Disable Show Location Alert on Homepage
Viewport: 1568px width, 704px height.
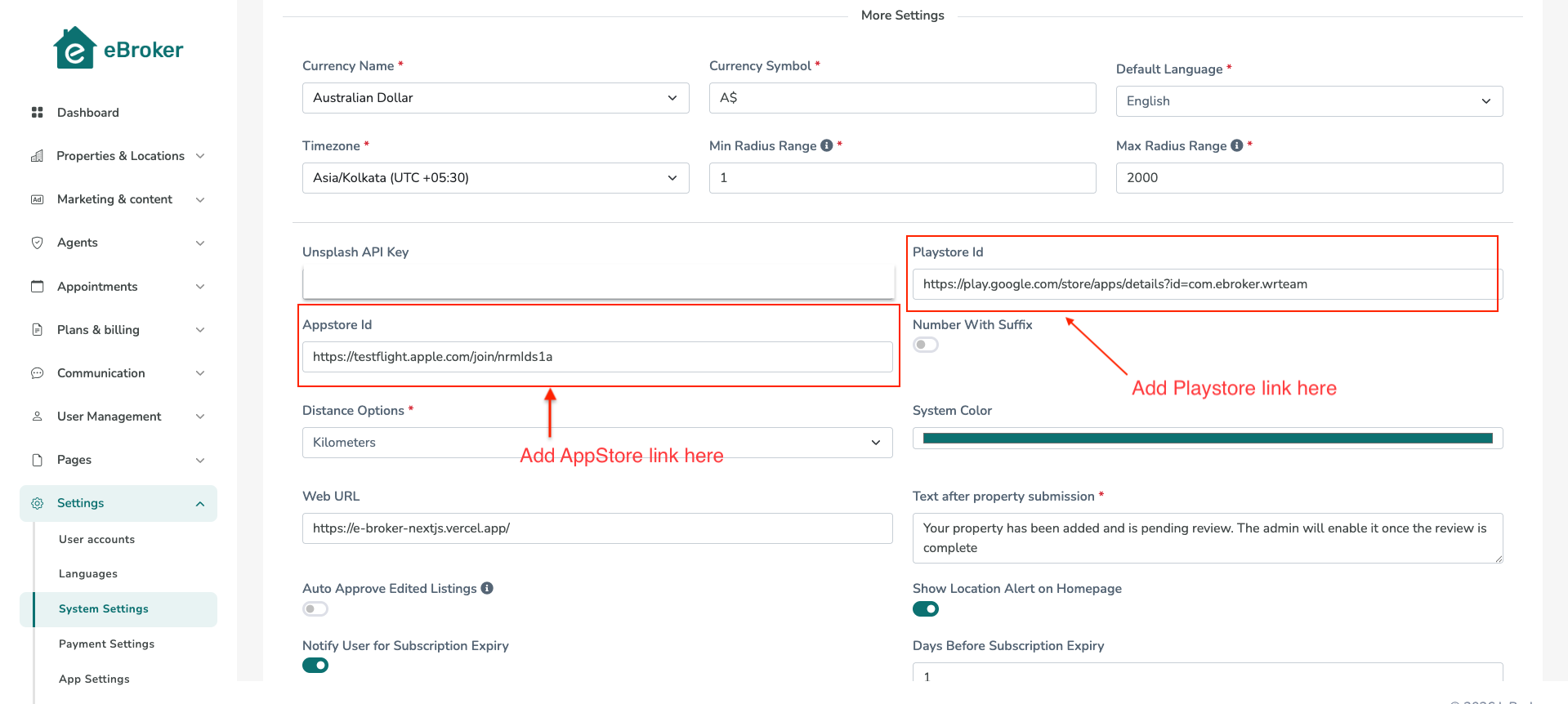(x=925, y=609)
